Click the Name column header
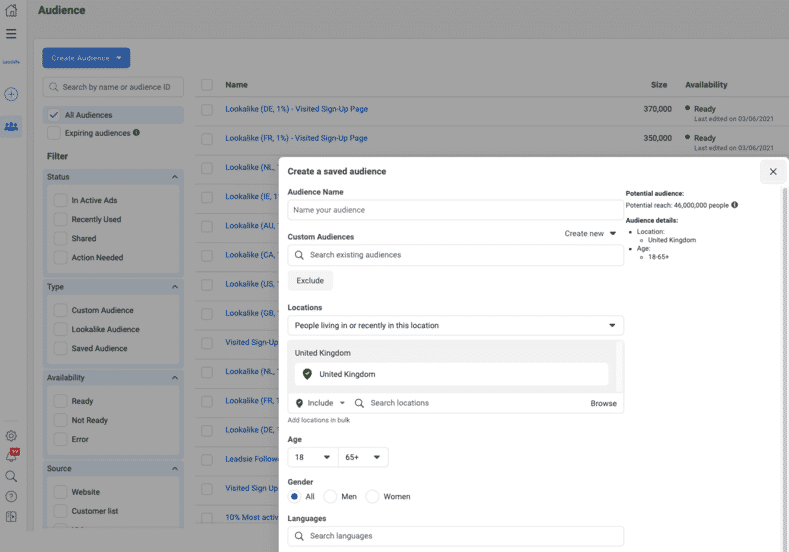Screen dimensions: 789x552 236,85
